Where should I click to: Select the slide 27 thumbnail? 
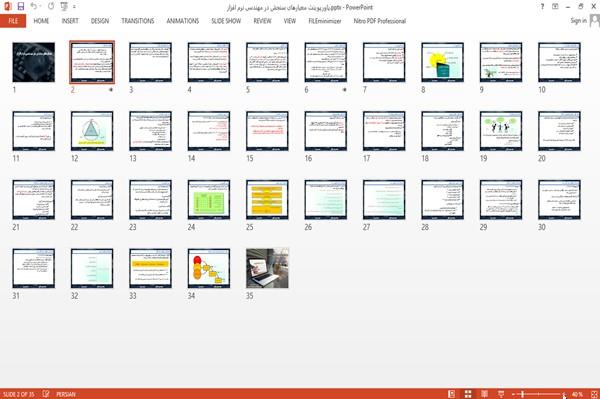(384, 200)
